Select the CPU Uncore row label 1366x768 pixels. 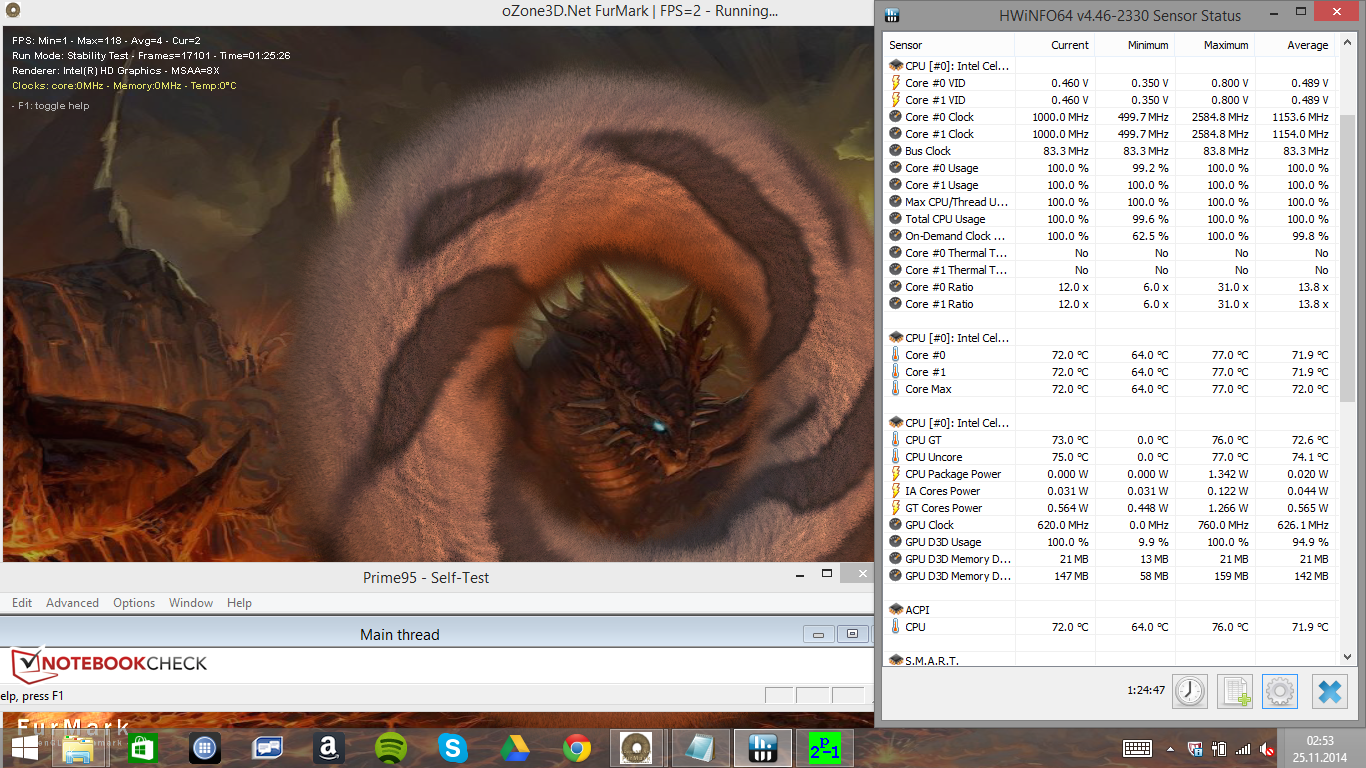click(x=934, y=457)
